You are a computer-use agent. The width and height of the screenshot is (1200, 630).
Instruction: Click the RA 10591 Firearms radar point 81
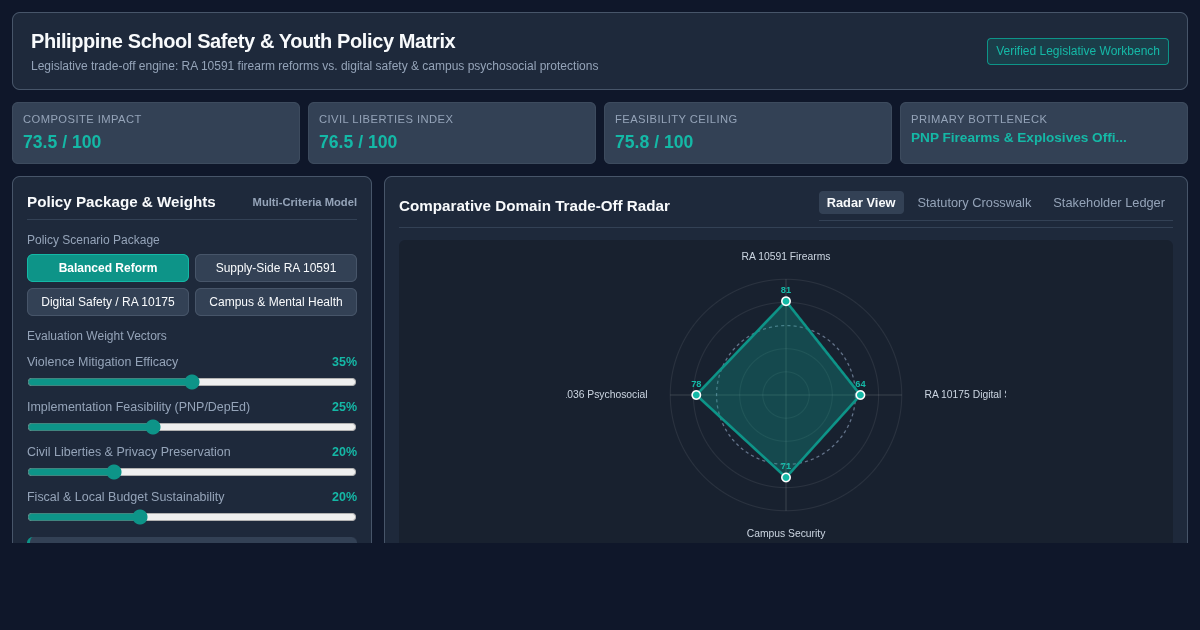coord(786,301)
